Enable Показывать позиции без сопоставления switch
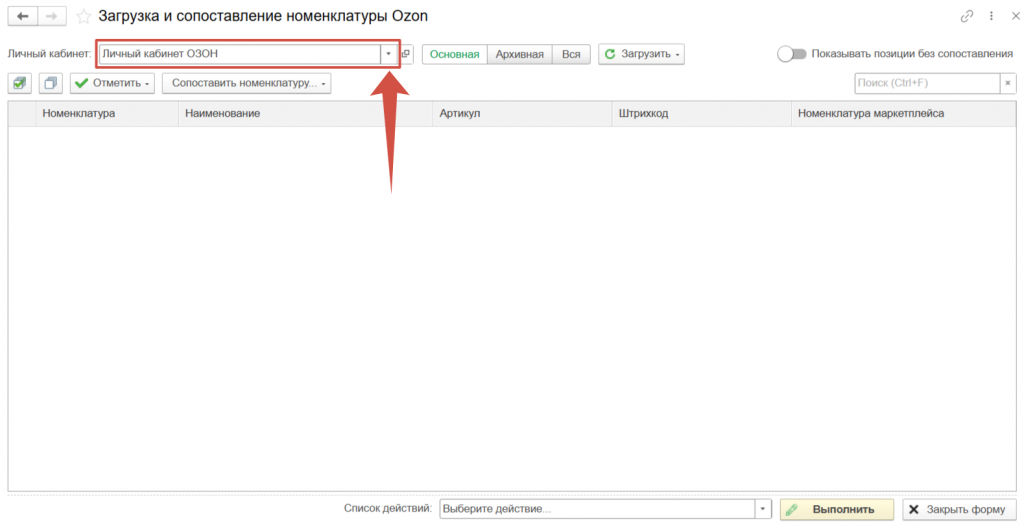Image resolution: width=1024 pixels, height=529 pixels. (792, 54)
